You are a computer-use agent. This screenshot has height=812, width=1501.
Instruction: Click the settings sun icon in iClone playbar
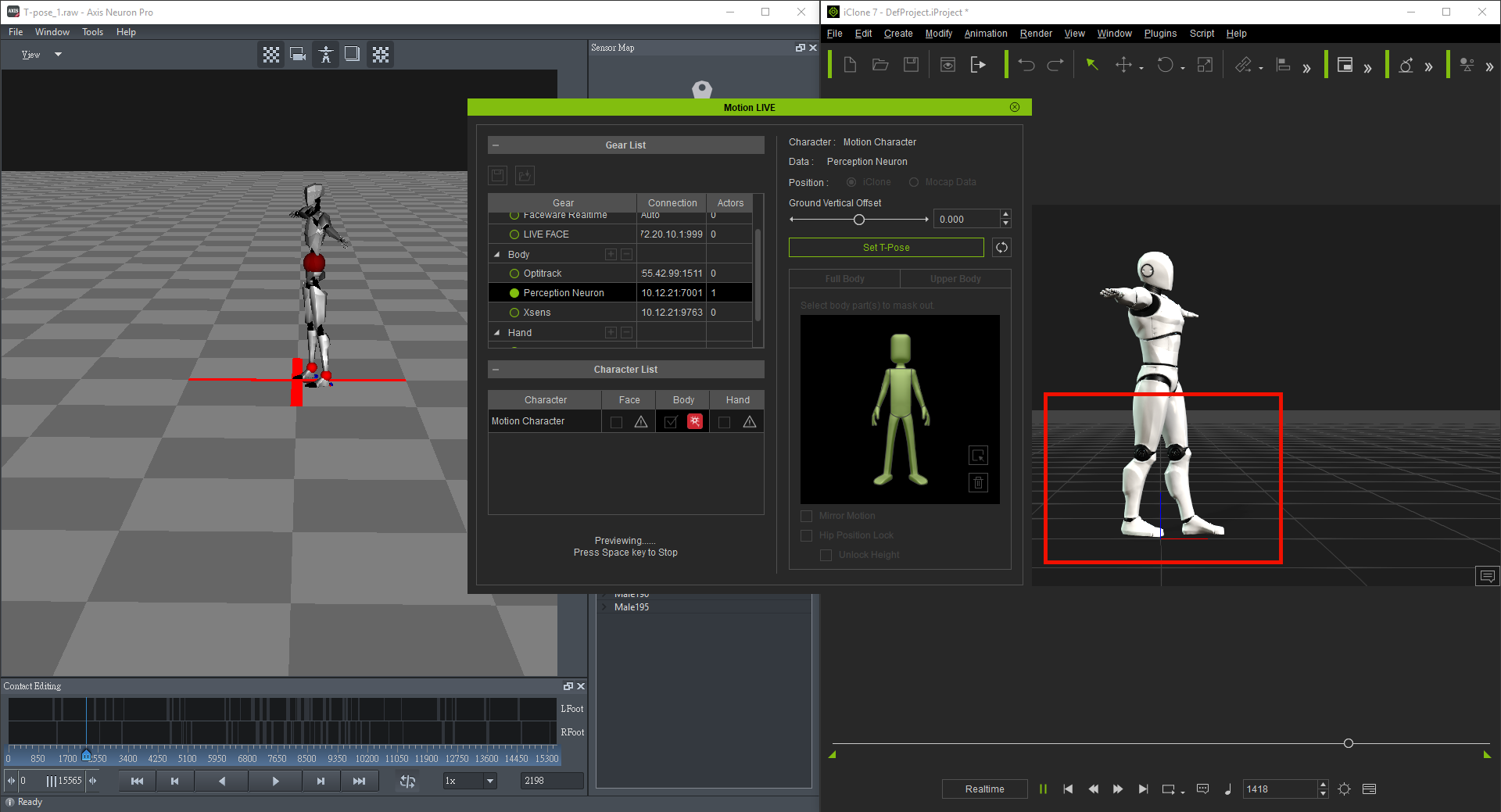point(1344,789)
